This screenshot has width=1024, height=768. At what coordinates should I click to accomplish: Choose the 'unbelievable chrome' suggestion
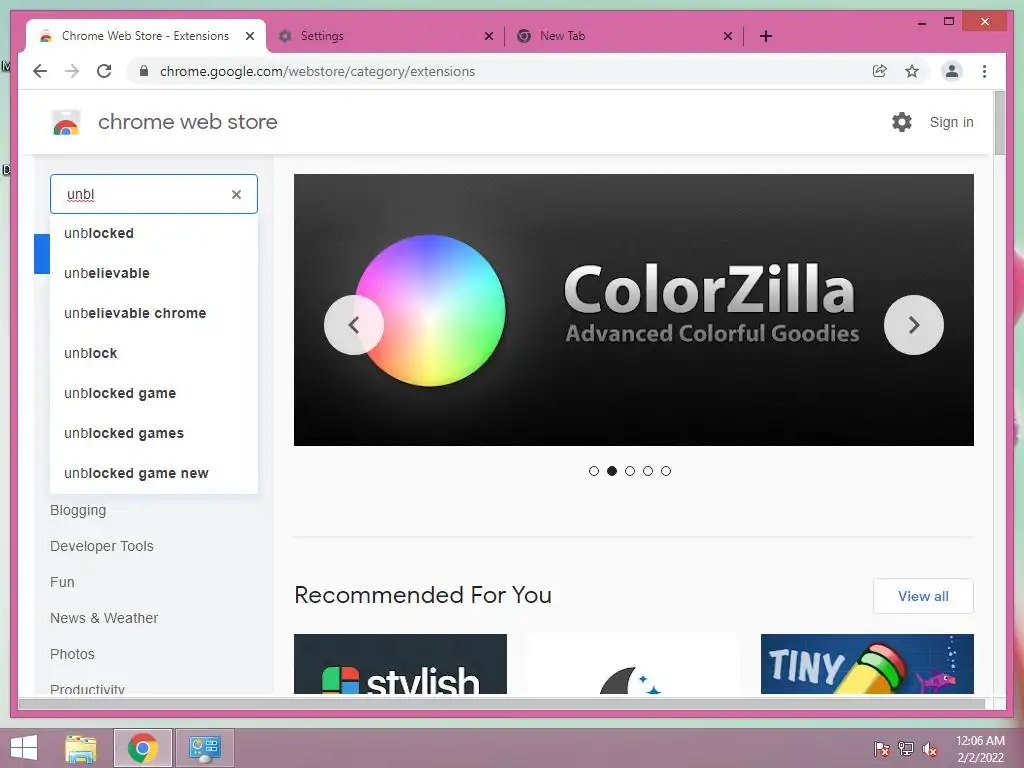[154, 313]
